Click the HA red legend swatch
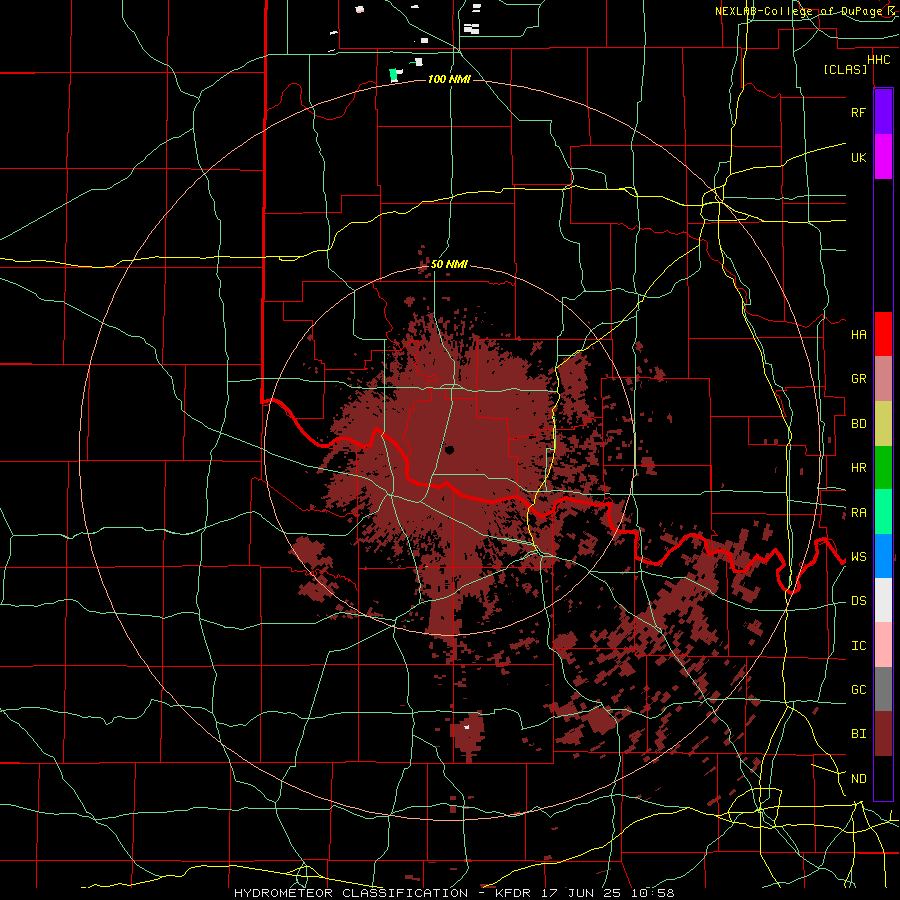This screenshot has height=900, width=900. tap(883, 334)
